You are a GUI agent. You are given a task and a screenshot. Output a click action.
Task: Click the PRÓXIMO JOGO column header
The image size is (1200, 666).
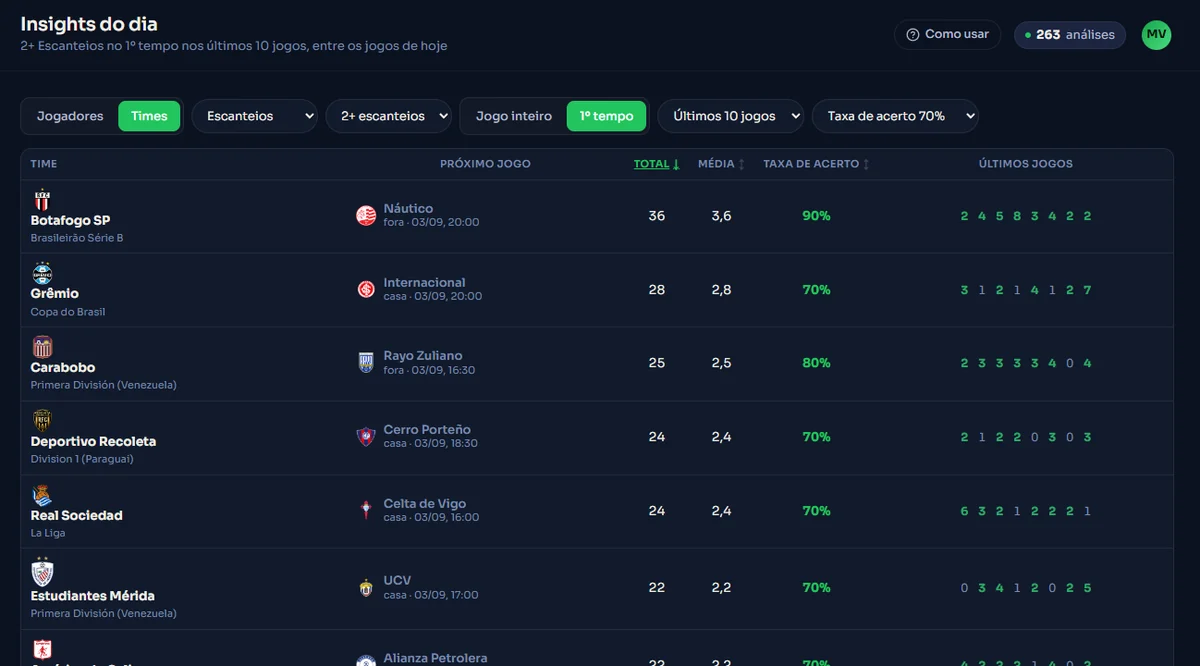click(x=485, y=164)
